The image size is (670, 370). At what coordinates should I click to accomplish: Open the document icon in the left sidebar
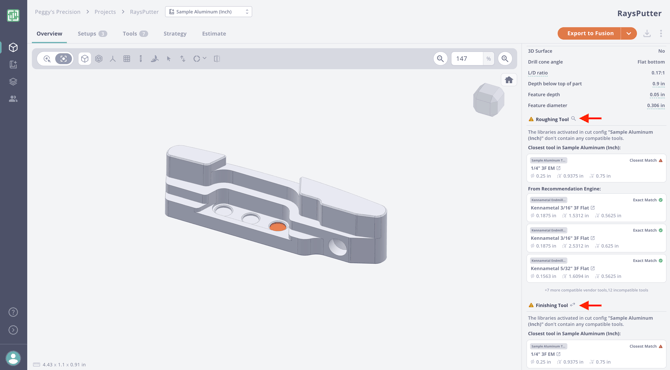(13, 65)
